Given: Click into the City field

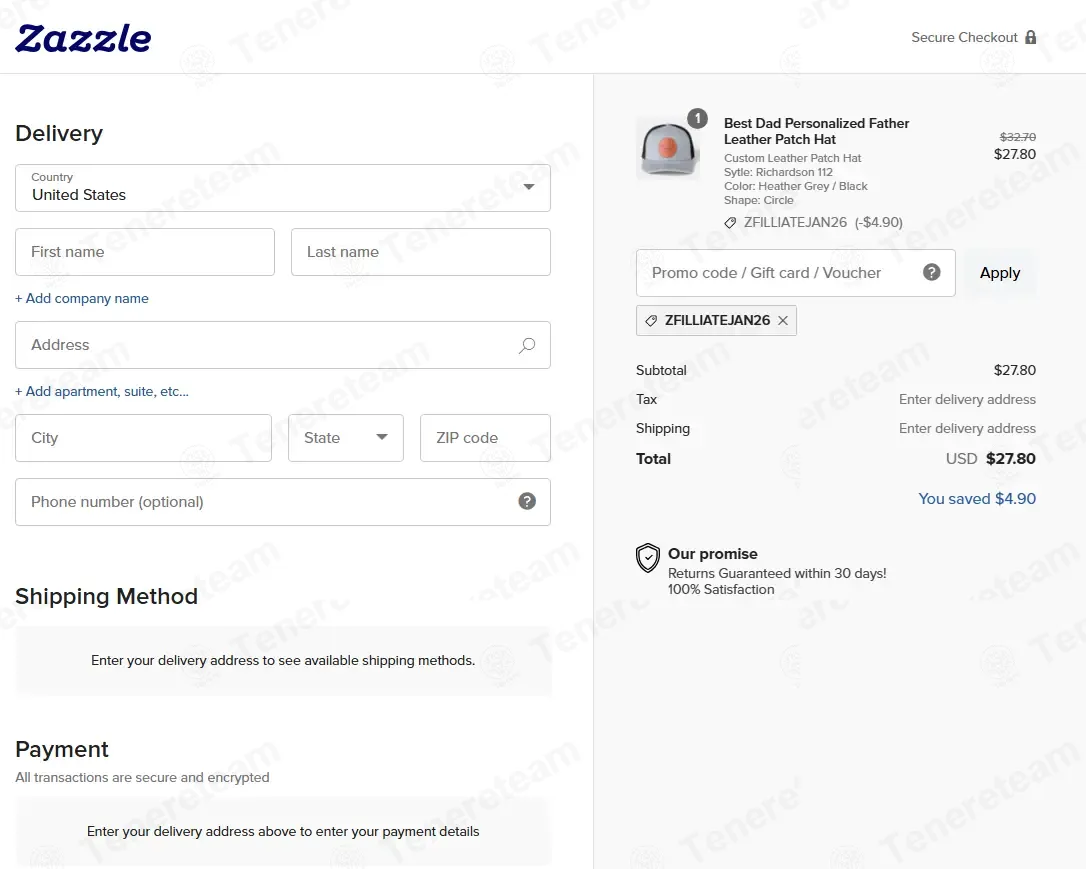Looking at the screenshot, I should pos(143,438).
